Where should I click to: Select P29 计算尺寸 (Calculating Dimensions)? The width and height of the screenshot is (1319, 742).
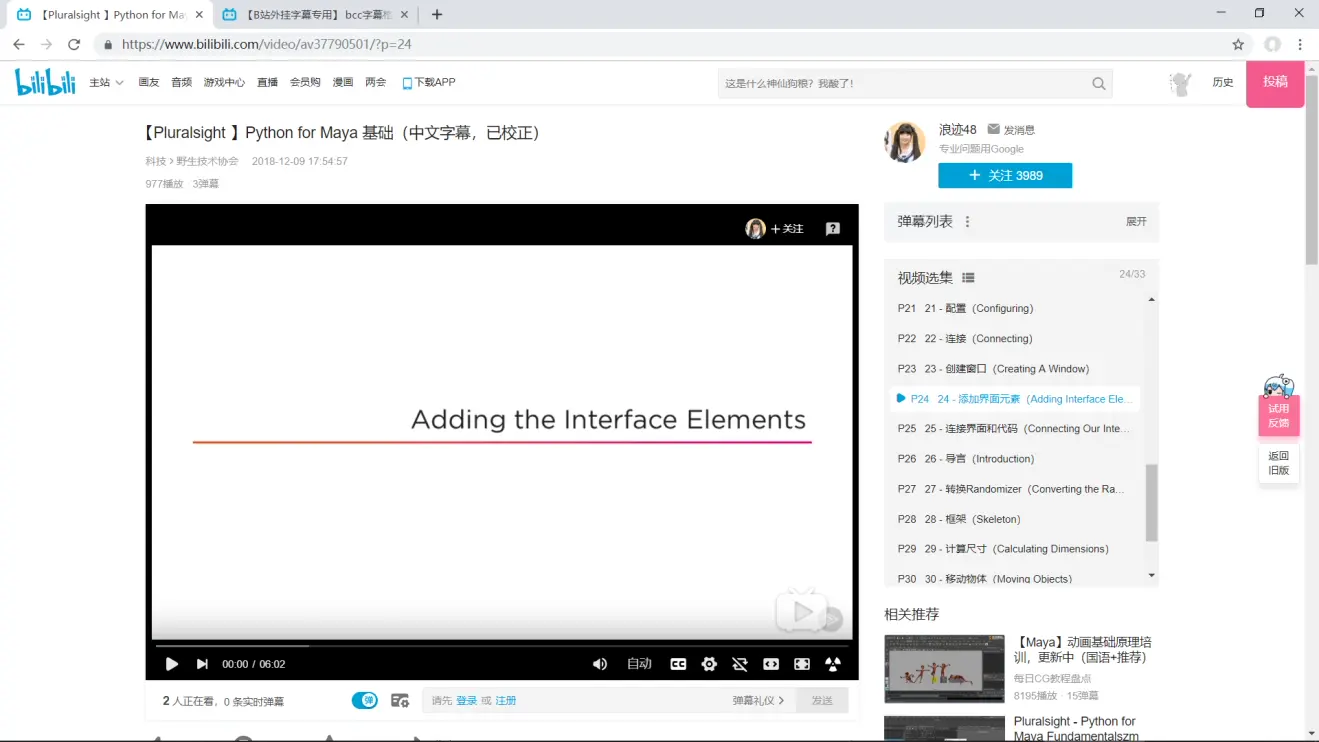tap(1015, 549)
